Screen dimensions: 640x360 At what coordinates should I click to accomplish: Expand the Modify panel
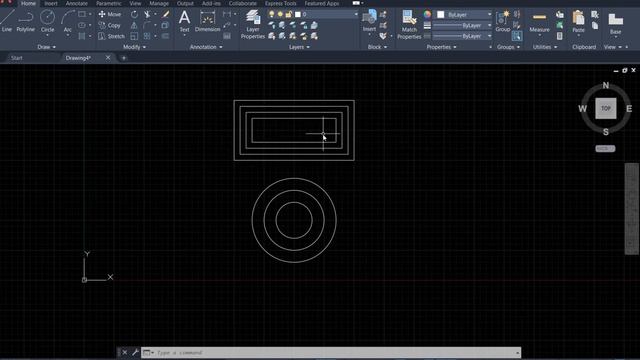click(134, 47)
